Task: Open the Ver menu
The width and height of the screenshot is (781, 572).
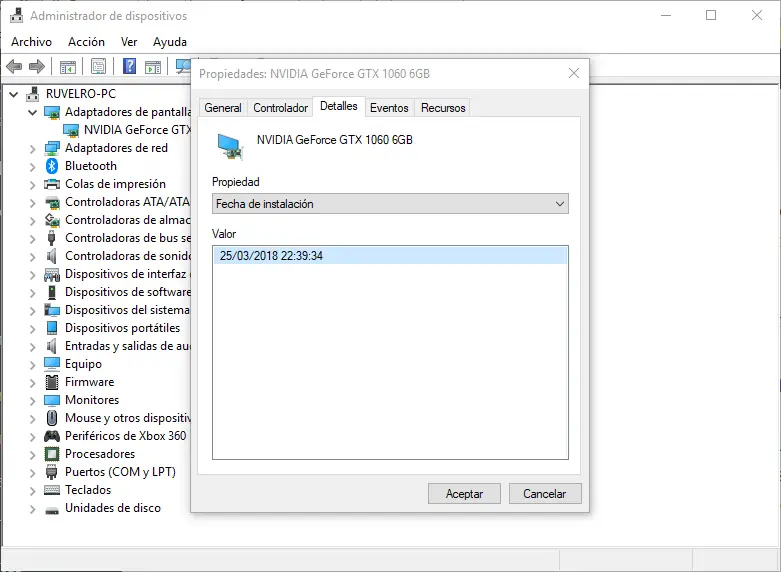Action: click(x=129, y=42)
